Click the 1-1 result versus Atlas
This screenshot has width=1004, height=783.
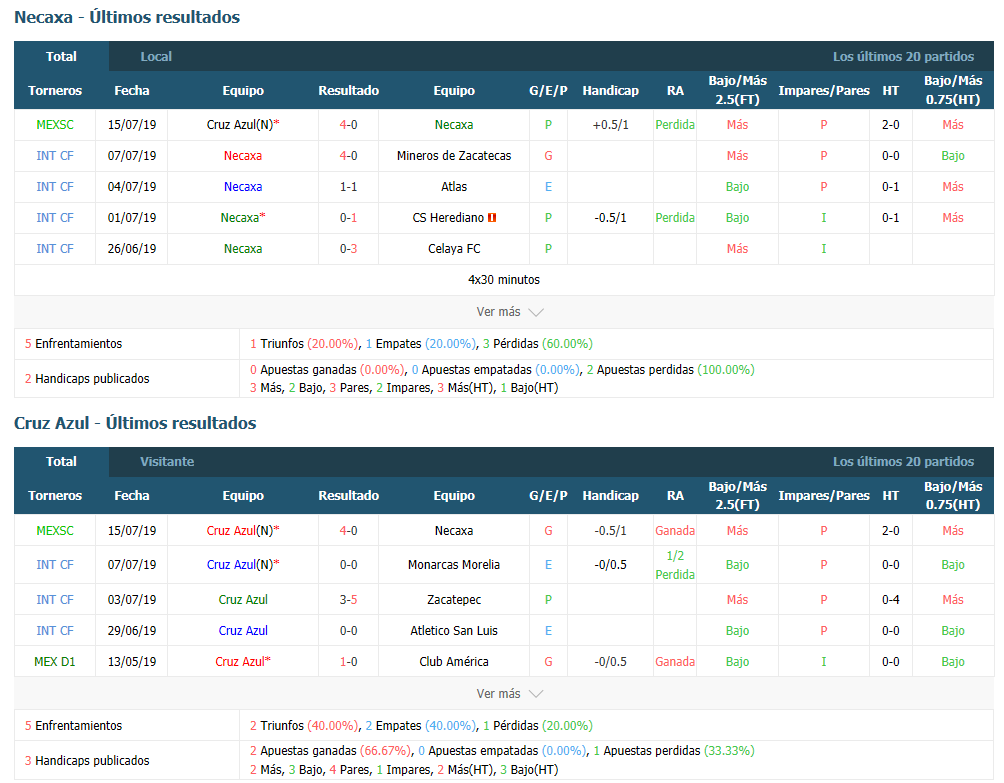pyautogui.click(x=348, y=187)
